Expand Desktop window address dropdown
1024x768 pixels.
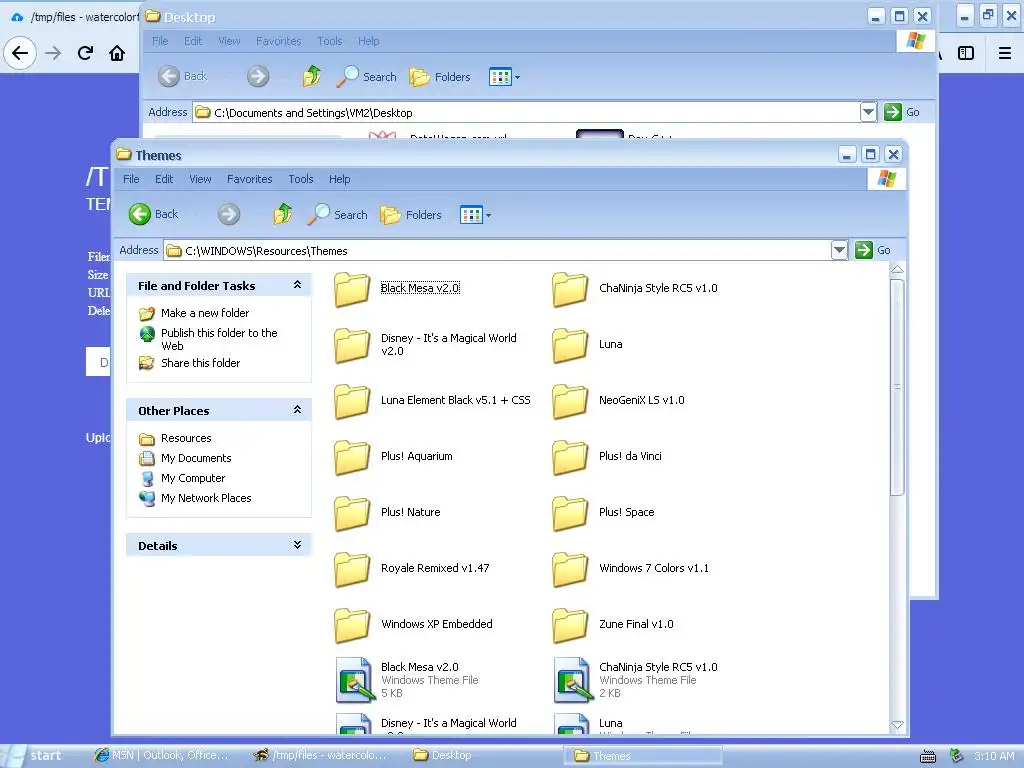tap(868, 112)
